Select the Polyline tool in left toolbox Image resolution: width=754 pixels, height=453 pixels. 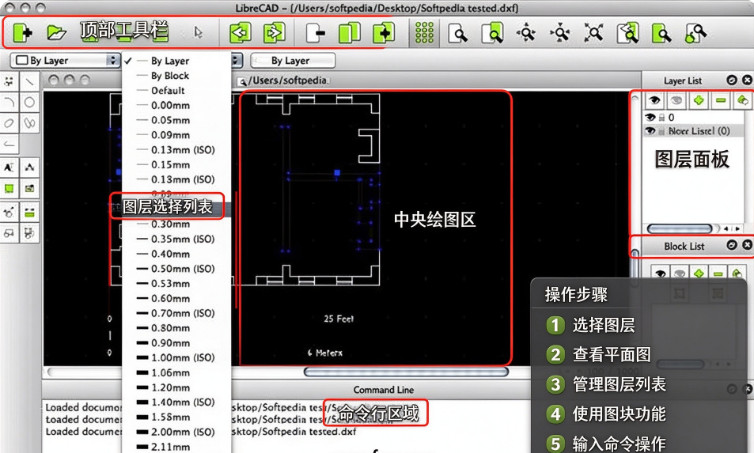point(9,144)
